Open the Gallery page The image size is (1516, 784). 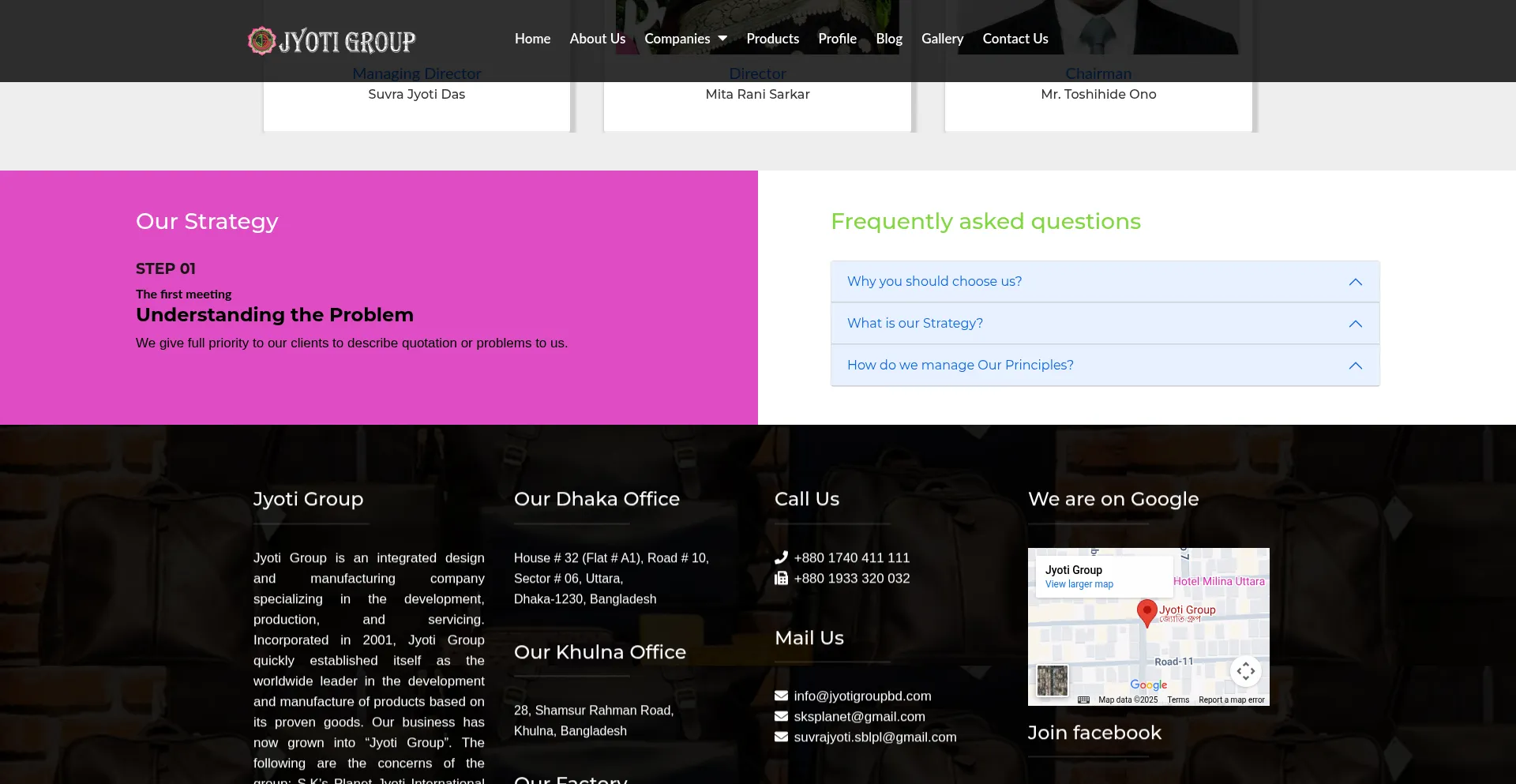(x=942, y=39)
